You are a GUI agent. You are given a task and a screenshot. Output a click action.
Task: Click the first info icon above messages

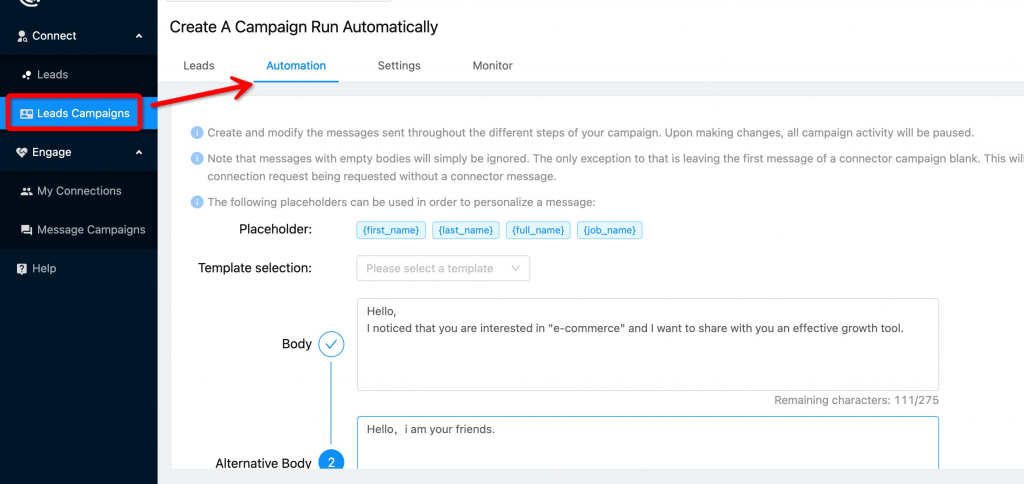pos(197,133)
